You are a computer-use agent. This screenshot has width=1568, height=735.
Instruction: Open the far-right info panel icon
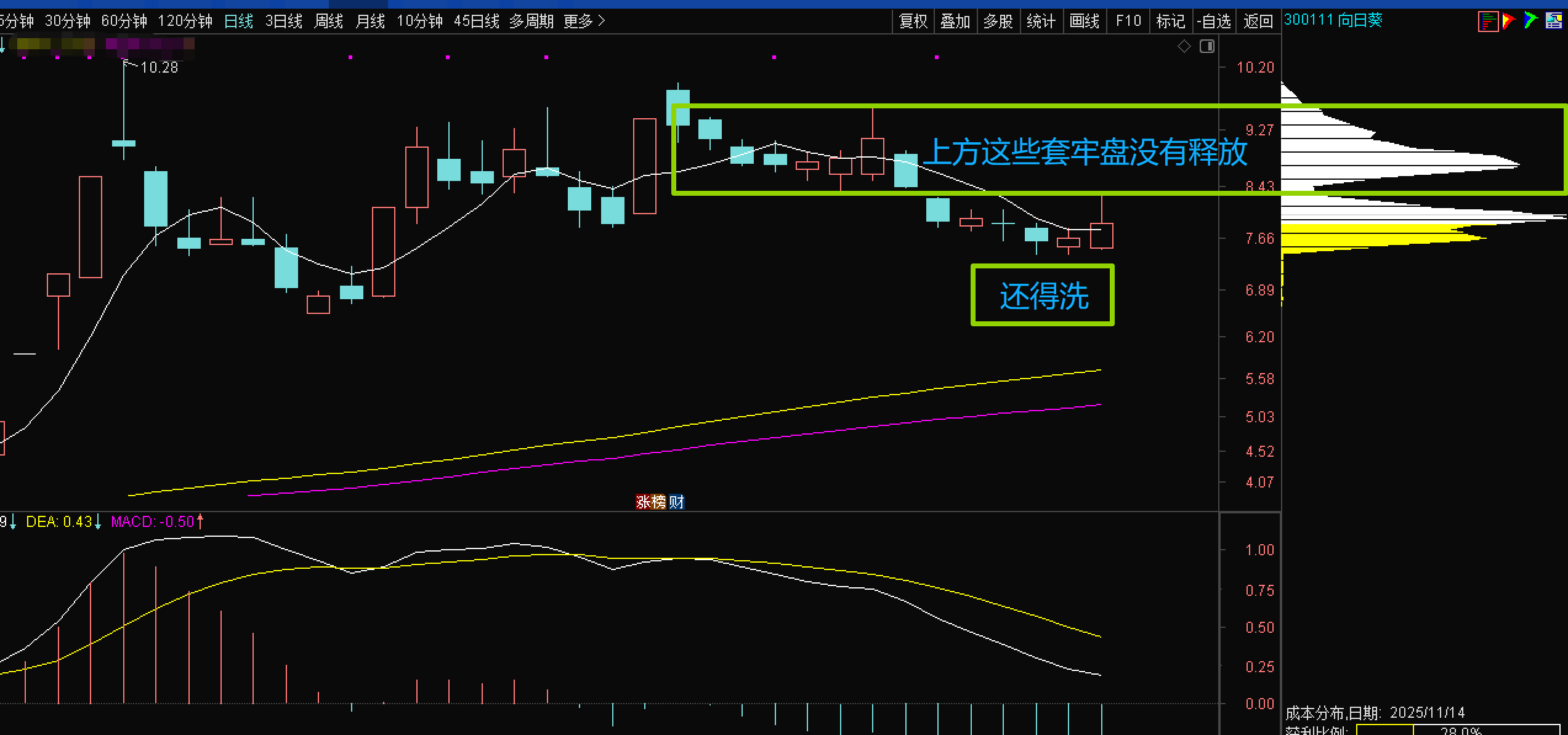(1553, 22)
